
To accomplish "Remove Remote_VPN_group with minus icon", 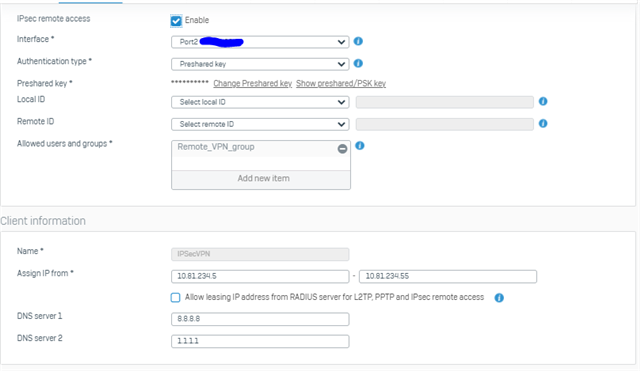I will coord(342,149).
